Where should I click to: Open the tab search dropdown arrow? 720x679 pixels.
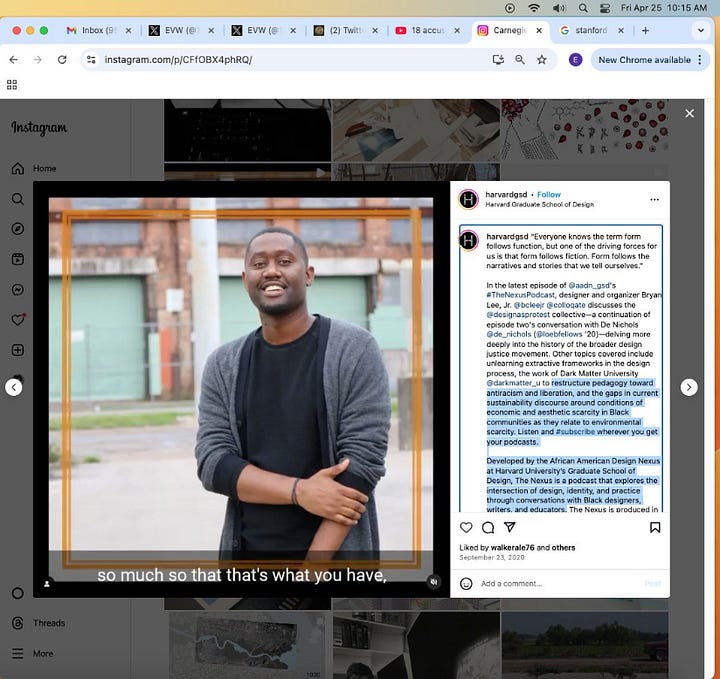tap(701, 30)
